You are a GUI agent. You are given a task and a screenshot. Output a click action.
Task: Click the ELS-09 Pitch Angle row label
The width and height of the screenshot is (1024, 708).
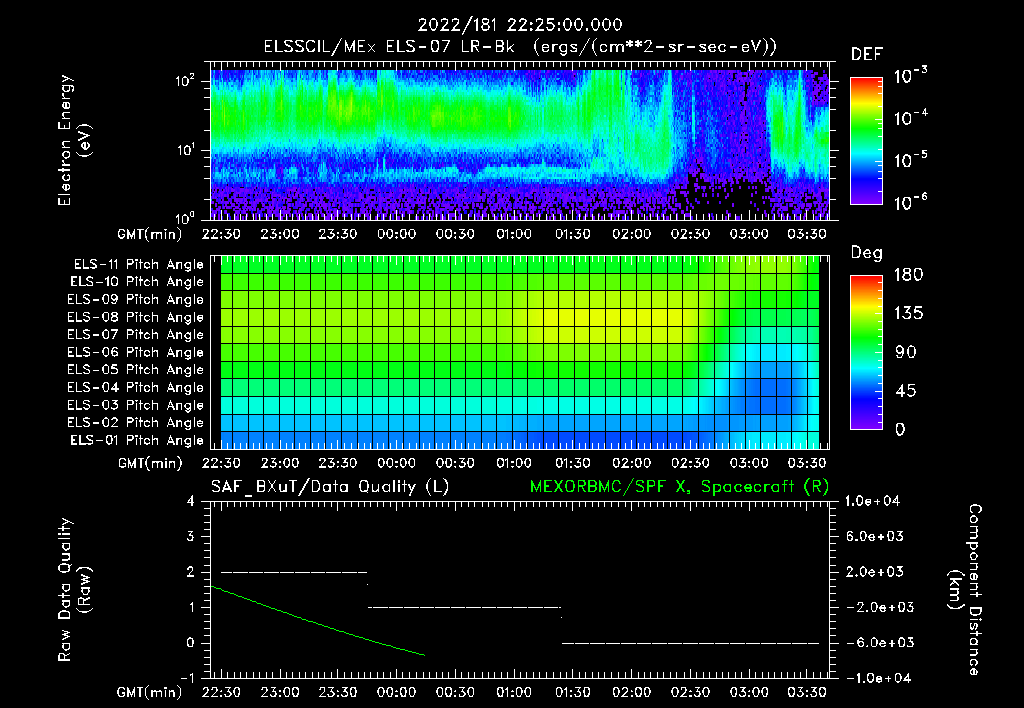click(x=135, y=300)
